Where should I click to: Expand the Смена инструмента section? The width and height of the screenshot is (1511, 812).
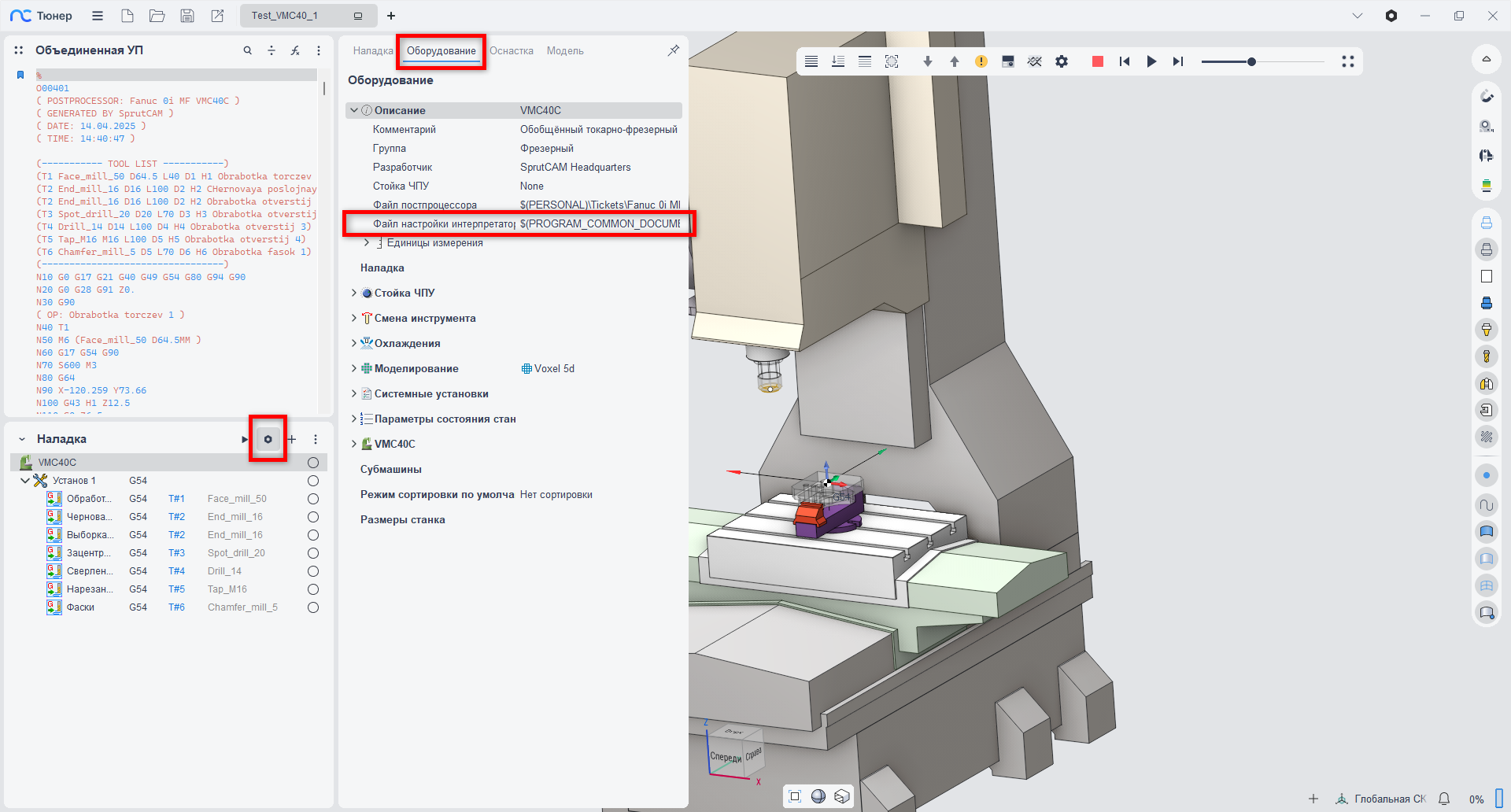pos(353,318)
